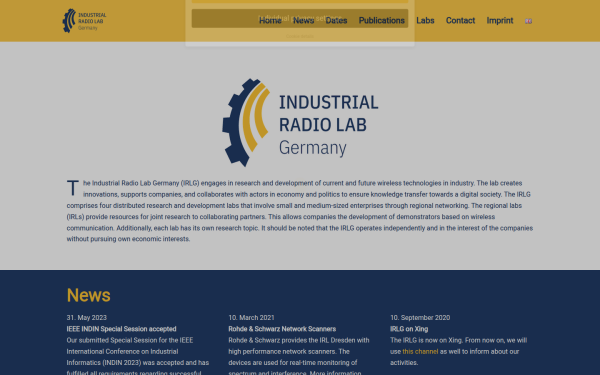The width and height of the screenshot is (600, 375).
Task: Open the Labs menu item
Action: click(425, 21)
